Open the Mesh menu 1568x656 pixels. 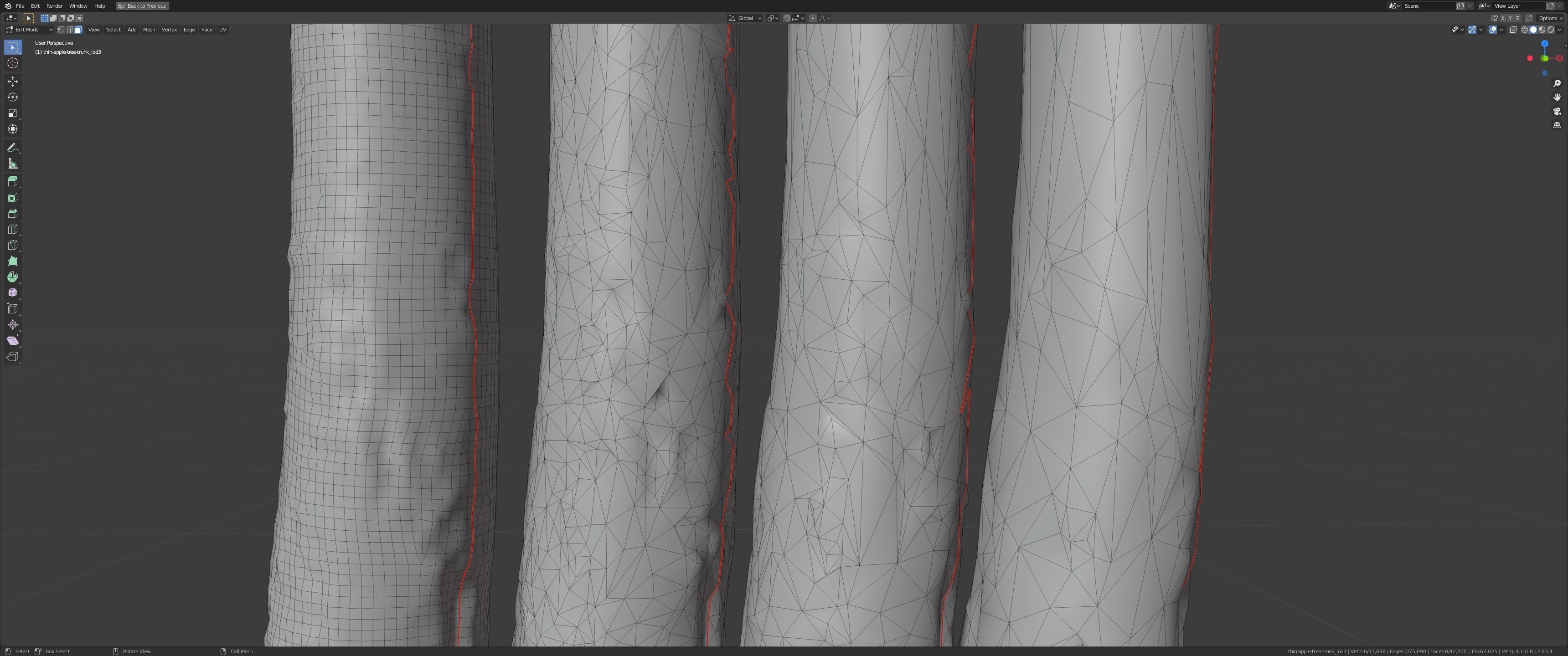(x=149, y=29)
